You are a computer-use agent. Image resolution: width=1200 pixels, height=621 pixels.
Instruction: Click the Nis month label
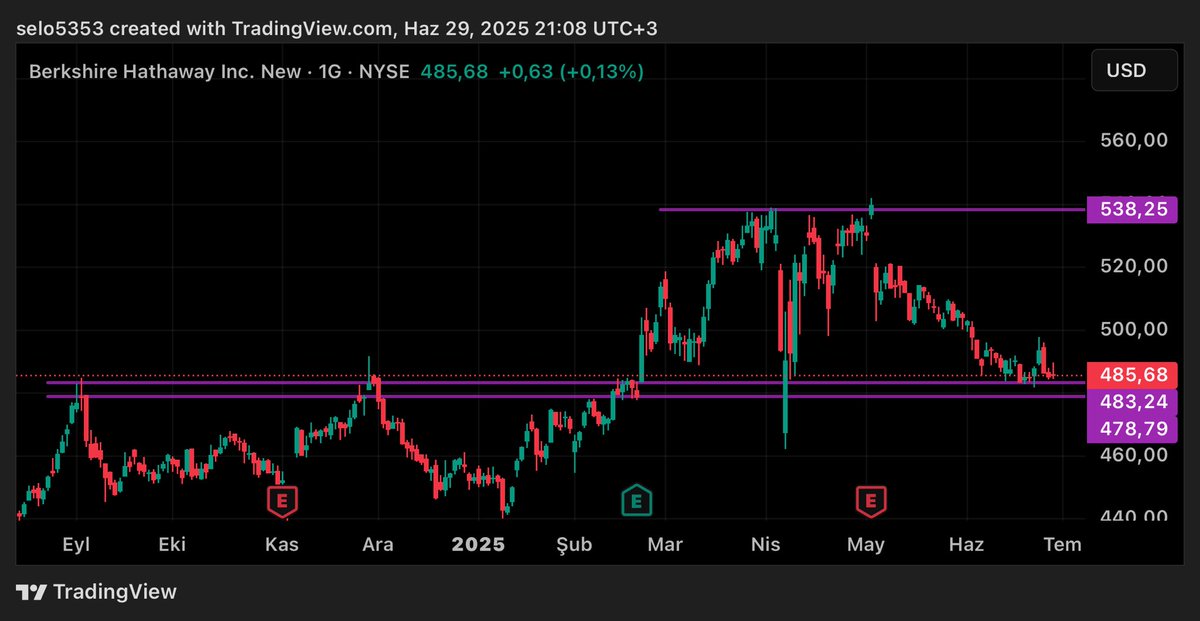coord(766,545)
